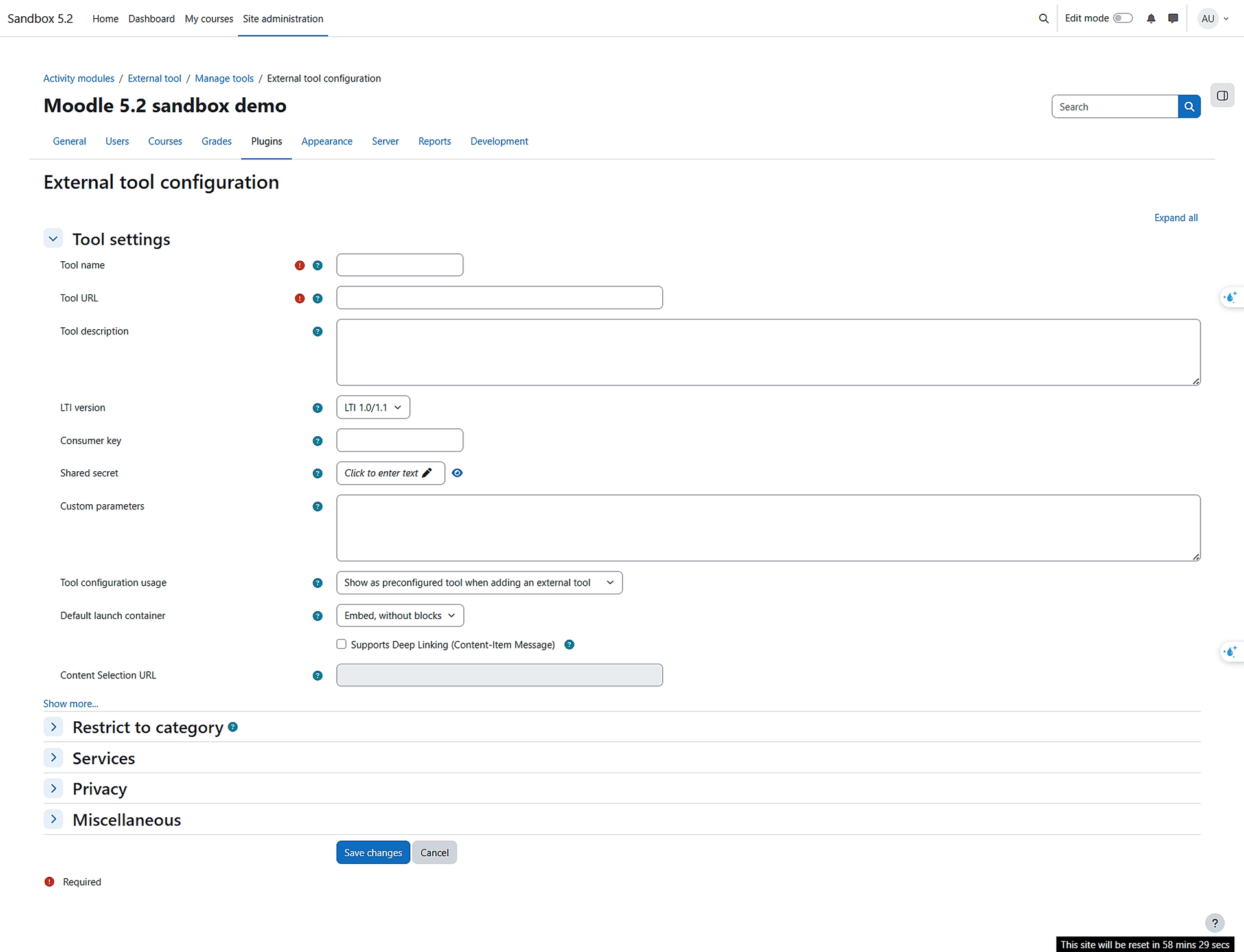Focus the Consumer key input field
The image size is (1244, 952).
(x=400, y=440)
